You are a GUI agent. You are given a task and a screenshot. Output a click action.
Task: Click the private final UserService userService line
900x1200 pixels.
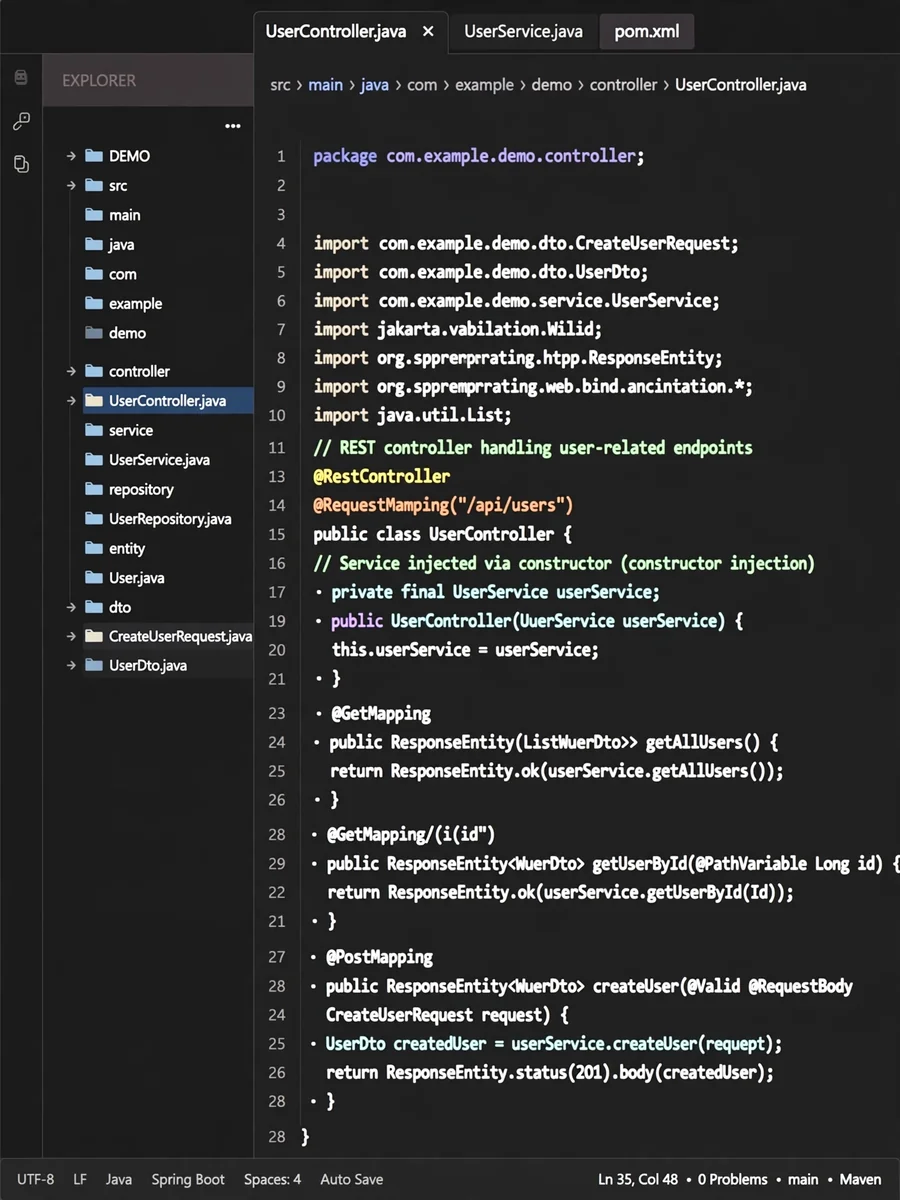coord(495,592)
